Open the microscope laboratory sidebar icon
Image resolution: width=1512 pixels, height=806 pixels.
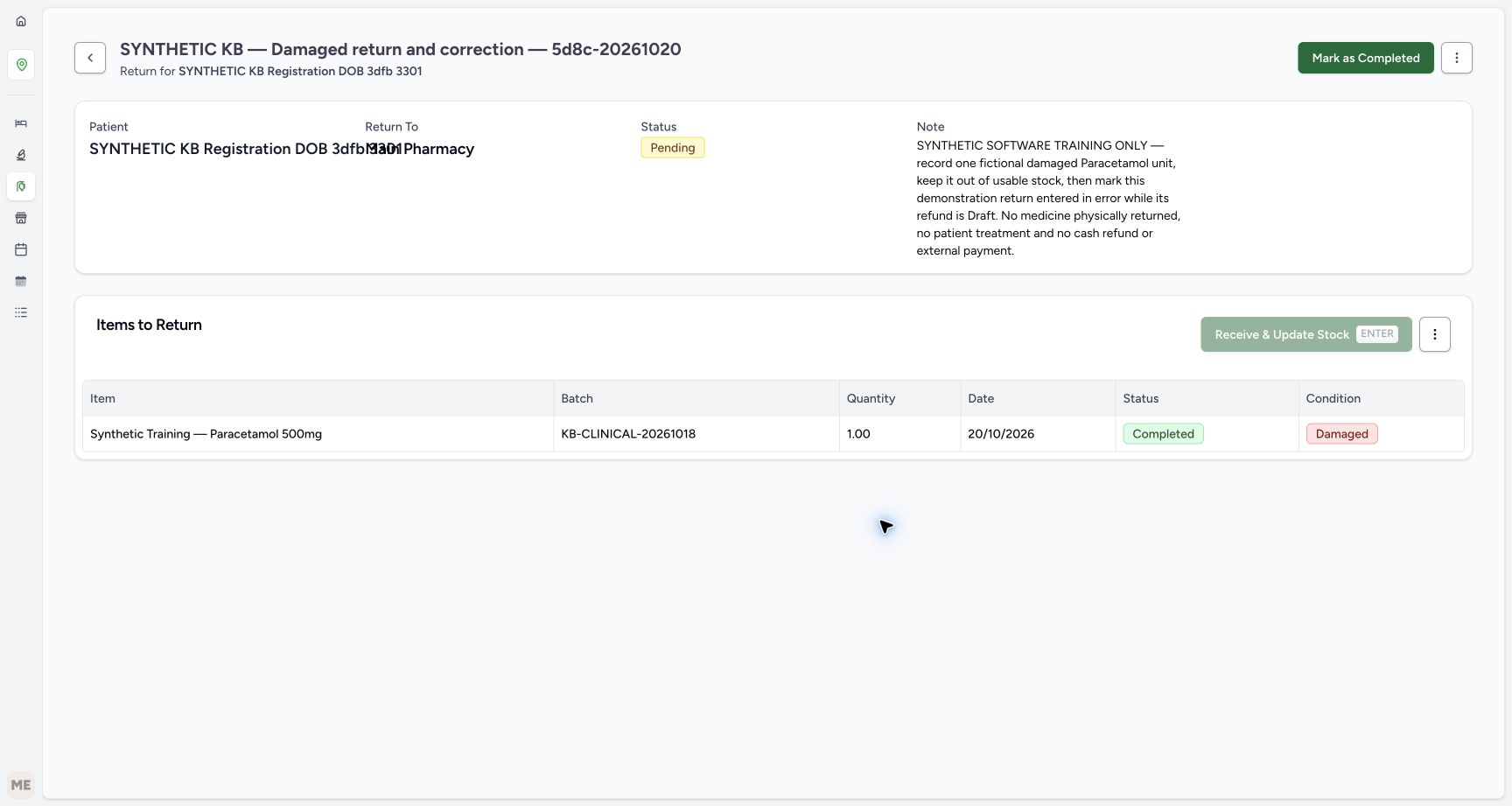click(x=21, y=155)
